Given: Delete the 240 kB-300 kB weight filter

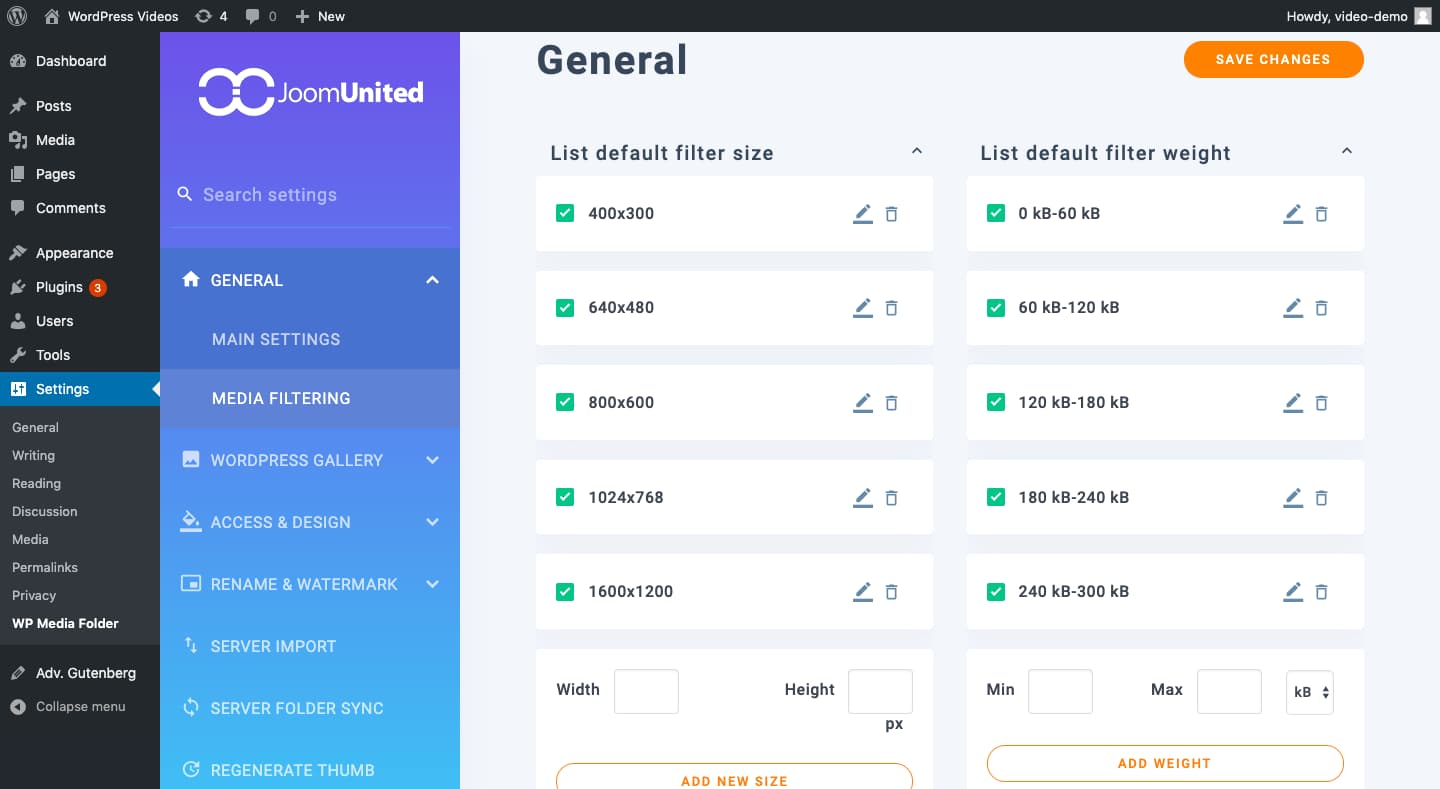Looking at the screenshot, I should (1321, 592).
